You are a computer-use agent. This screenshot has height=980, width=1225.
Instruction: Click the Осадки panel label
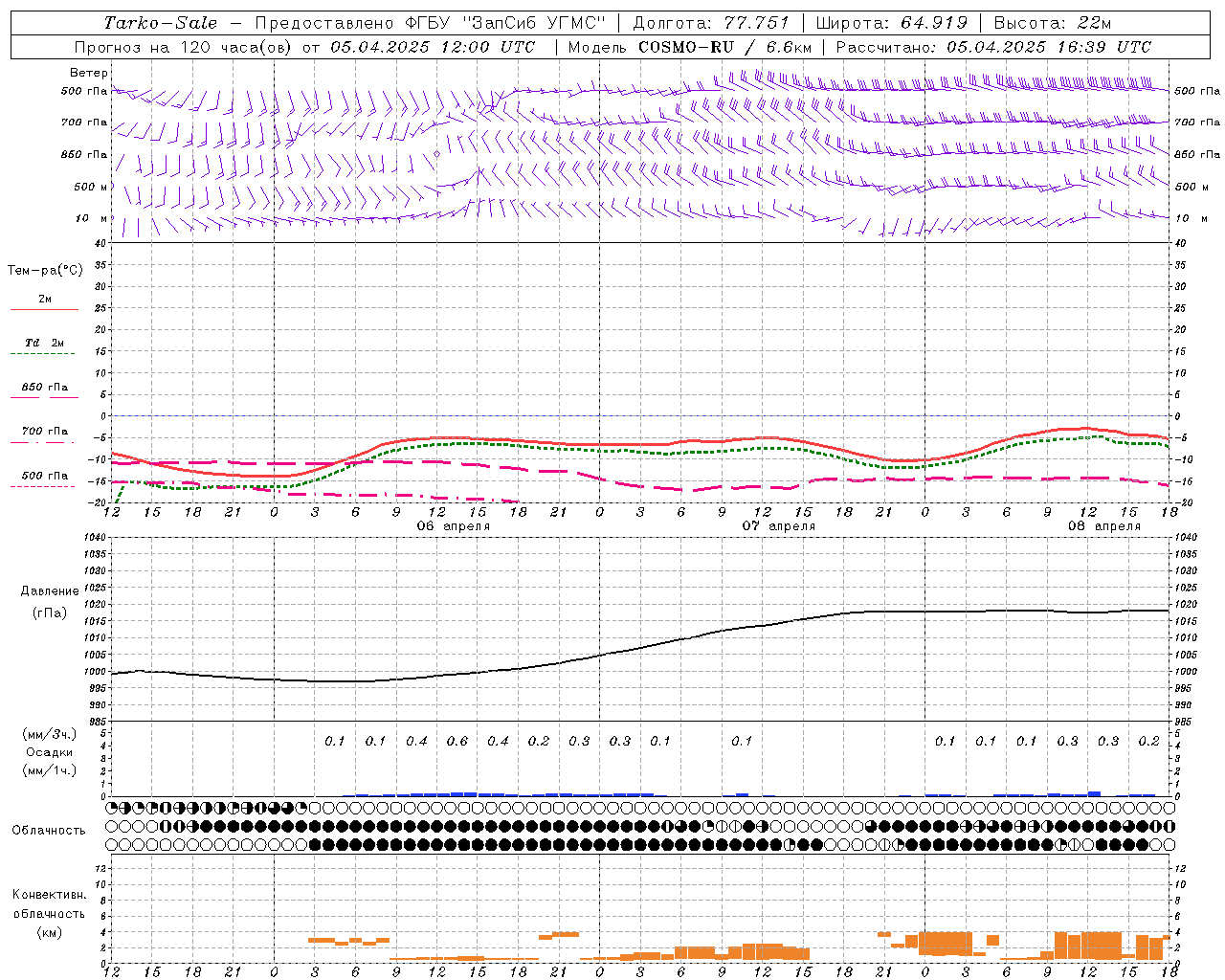(50, 752)
